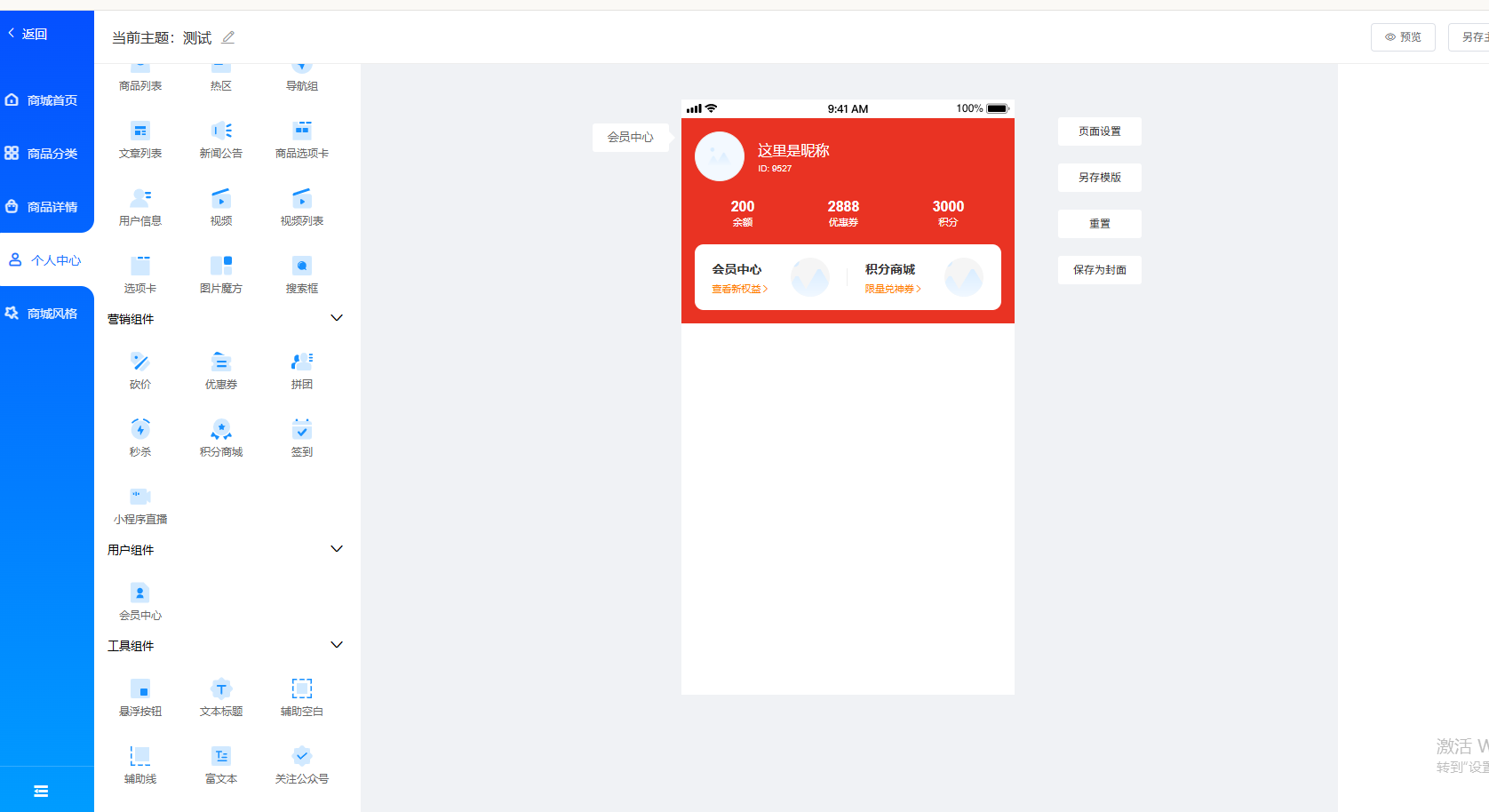
Task: Click the 3000 积分 points stat
Action: [x=948, y=213]
